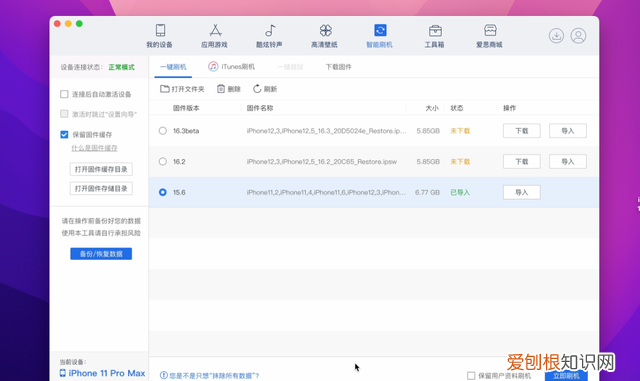The image size is (640, 381).
Task: Click 打开文件夹 open folder toolbar item
Action: 182,89
